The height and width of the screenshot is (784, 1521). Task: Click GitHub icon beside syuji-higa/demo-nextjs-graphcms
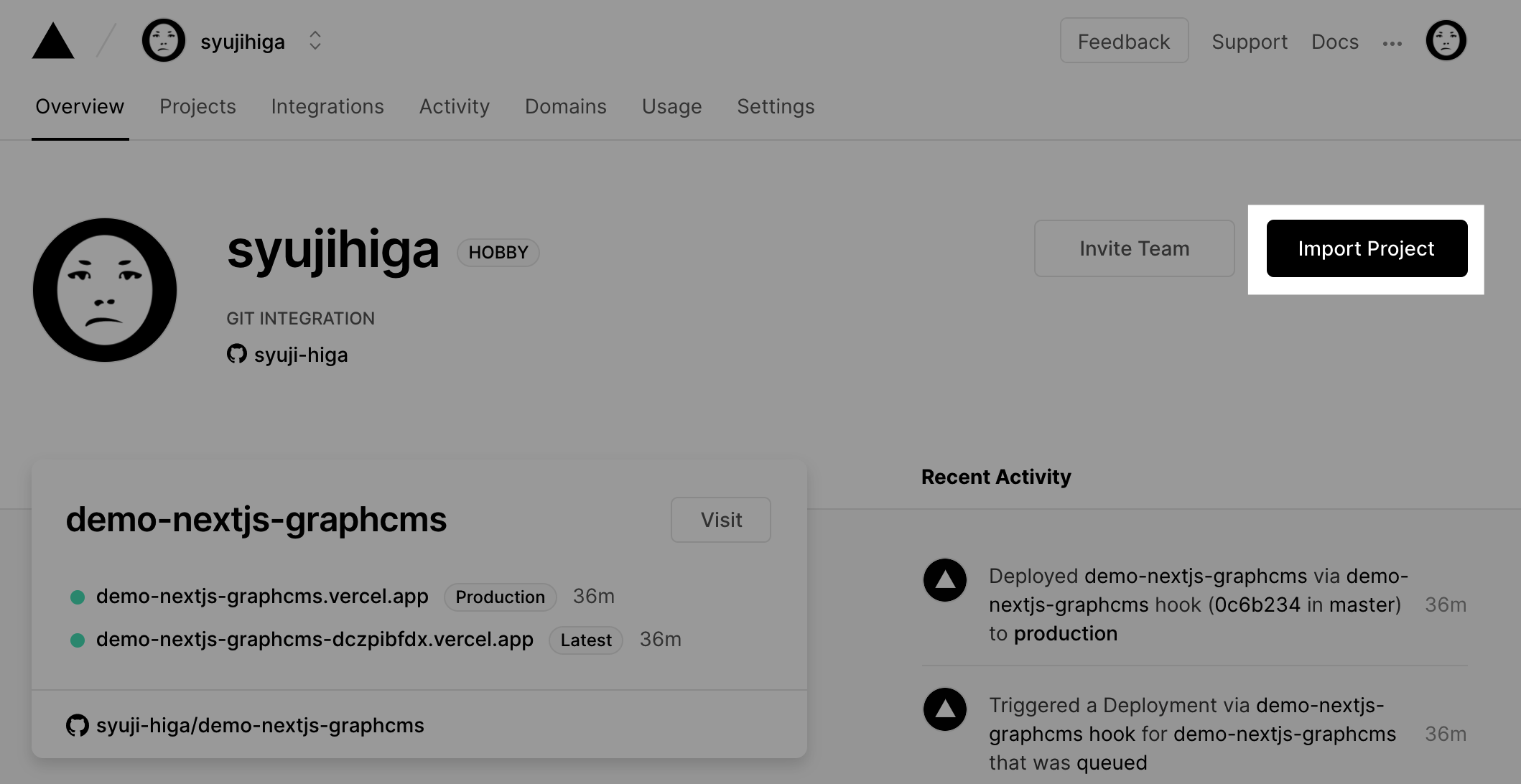pyautogui.click(x=77, y=725)
